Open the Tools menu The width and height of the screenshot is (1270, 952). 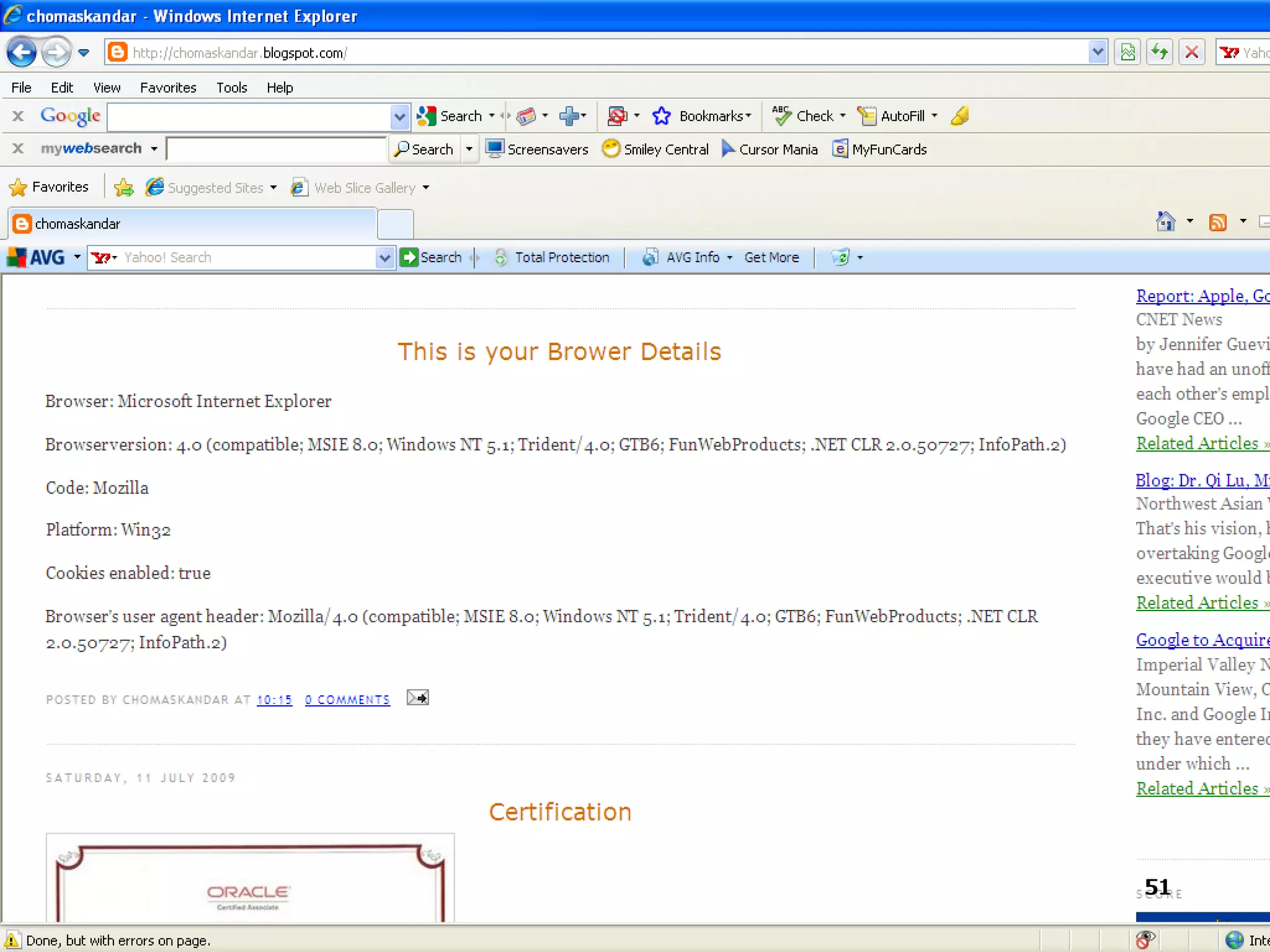231,87
